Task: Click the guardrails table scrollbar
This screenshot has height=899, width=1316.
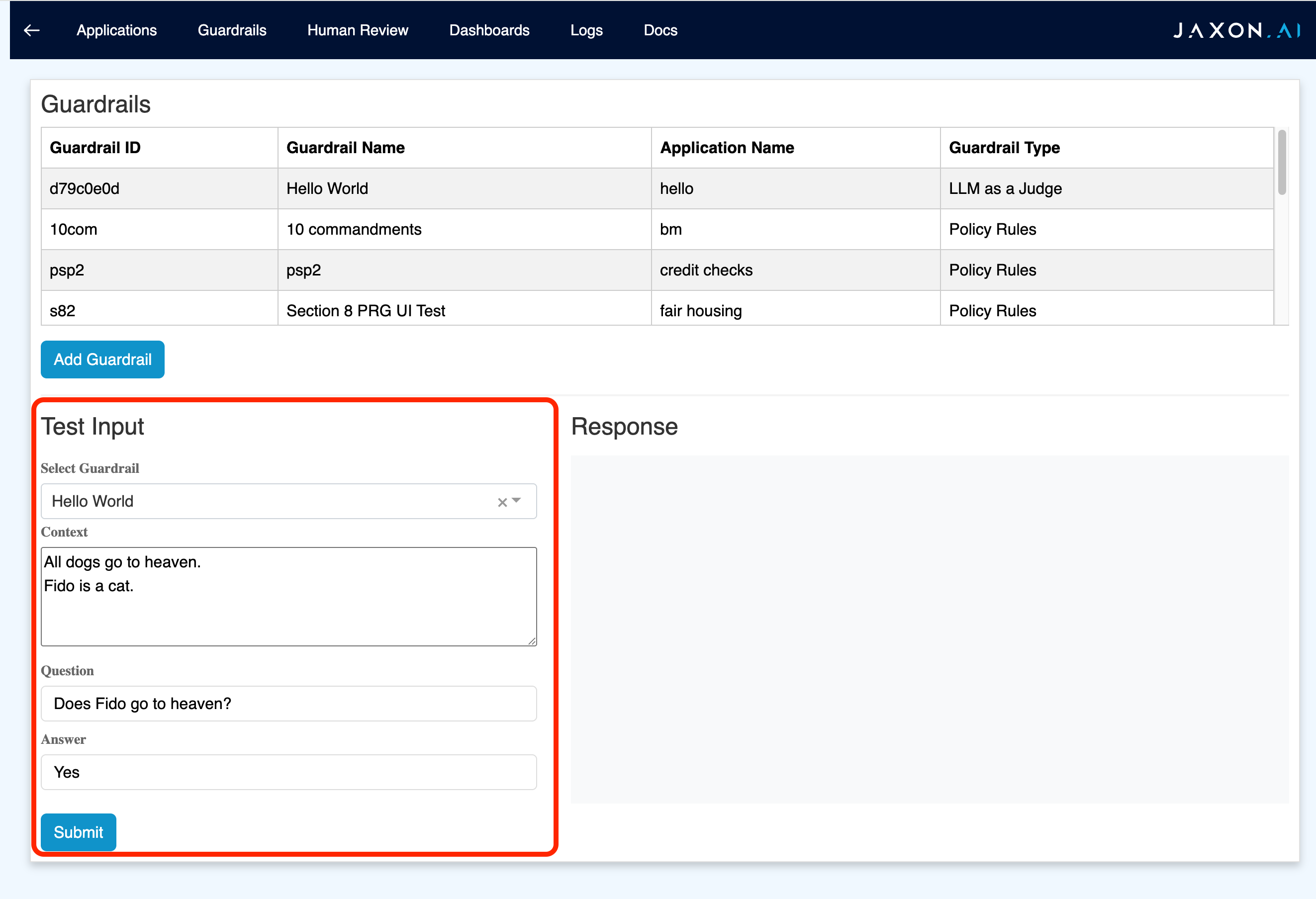Action: click(x=1282, y=163)
